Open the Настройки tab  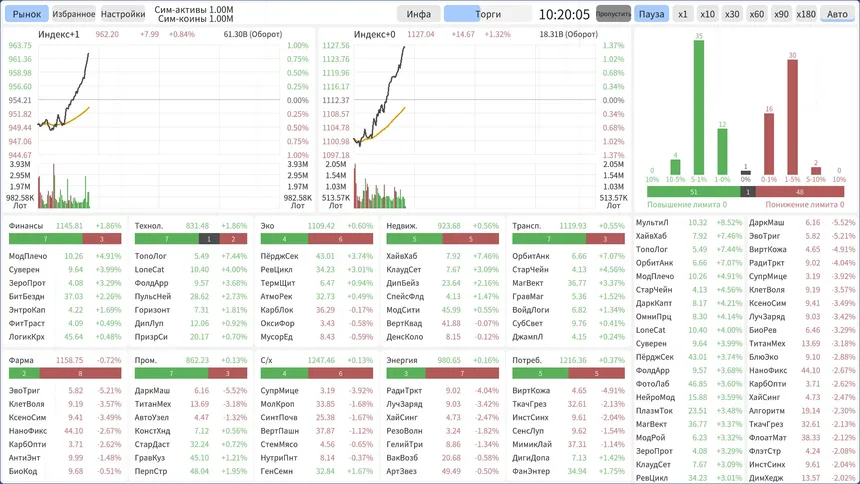pyautogui.click(x=123, y=14)
